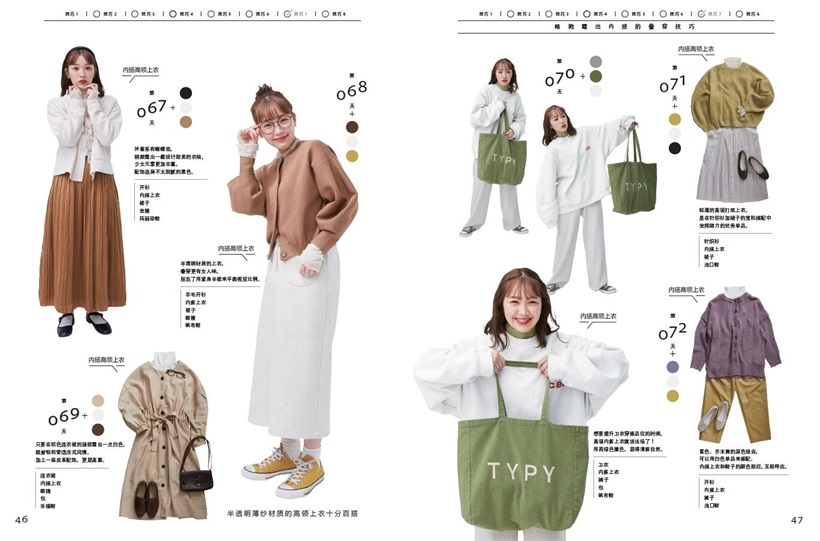Image resolution: width=820 pixels, height=541 pixels.
Task: Click the dark brown swatch under number 068
Action: (352, 127)
